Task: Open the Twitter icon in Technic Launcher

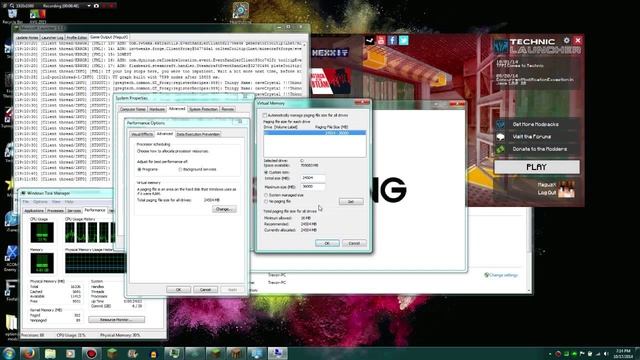Action: pos(404,40)
